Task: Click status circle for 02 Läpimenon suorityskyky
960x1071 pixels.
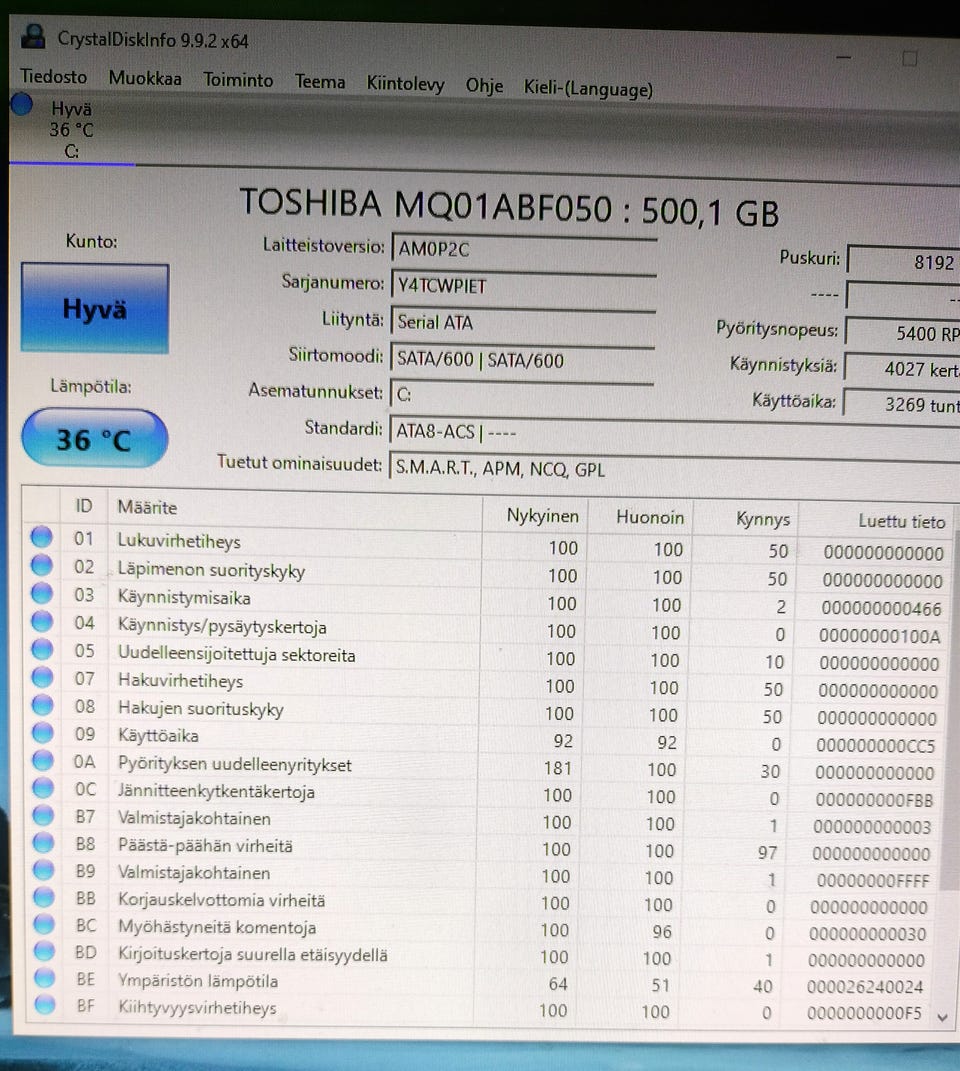Action: [42, 565]
